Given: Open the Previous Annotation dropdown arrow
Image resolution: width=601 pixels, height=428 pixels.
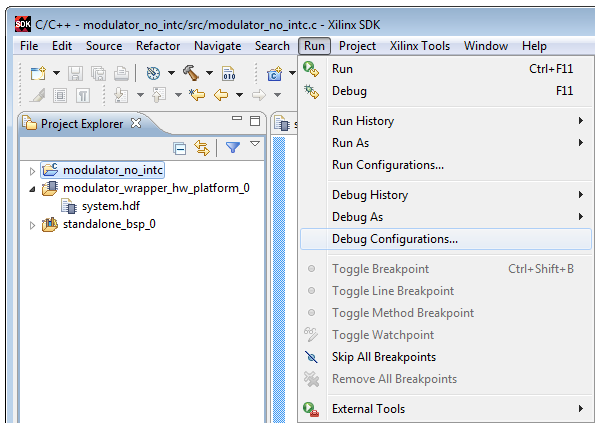Looking at the screenshot, I should [178, 95].
